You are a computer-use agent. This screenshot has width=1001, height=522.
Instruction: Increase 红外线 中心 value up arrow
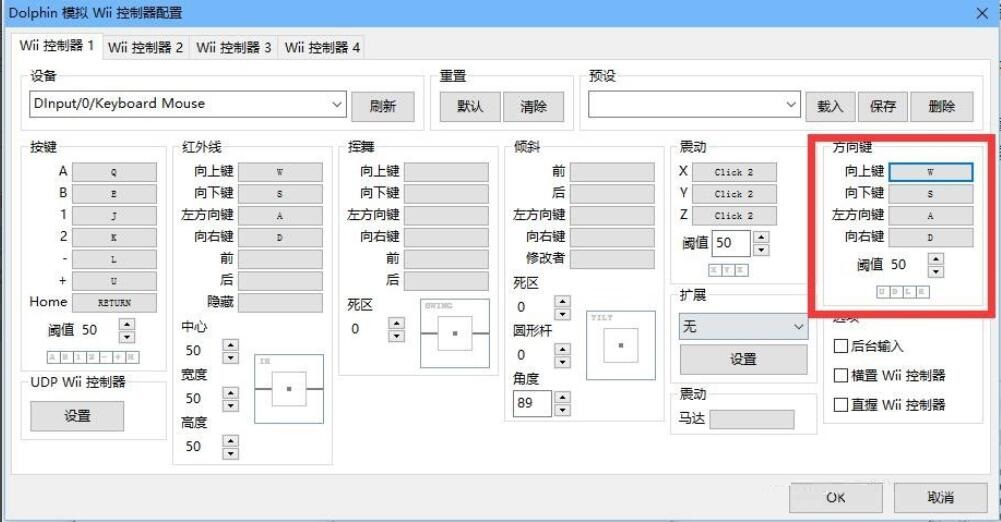[230, 345]
